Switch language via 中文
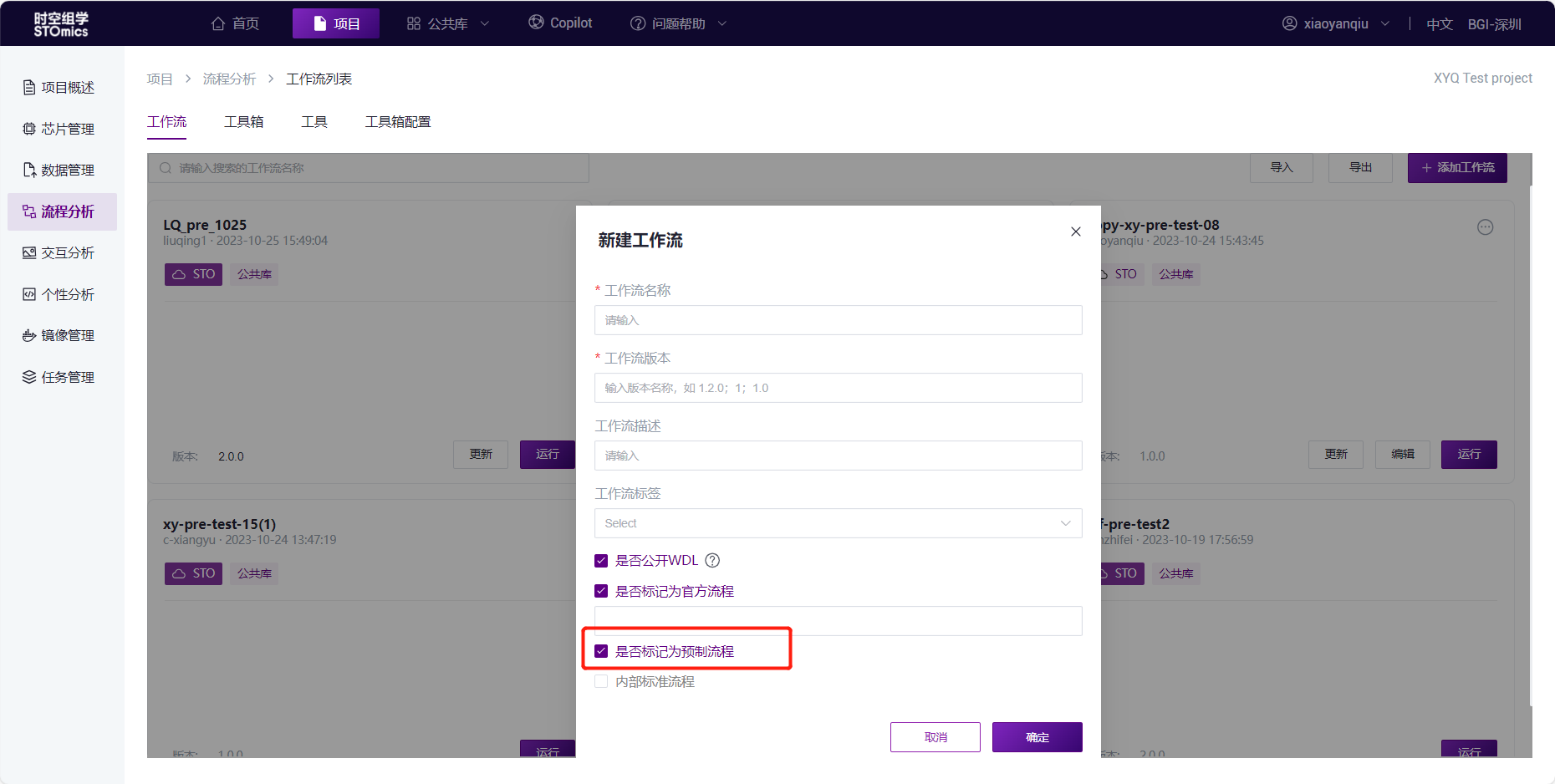 (x=1440, y=24)
